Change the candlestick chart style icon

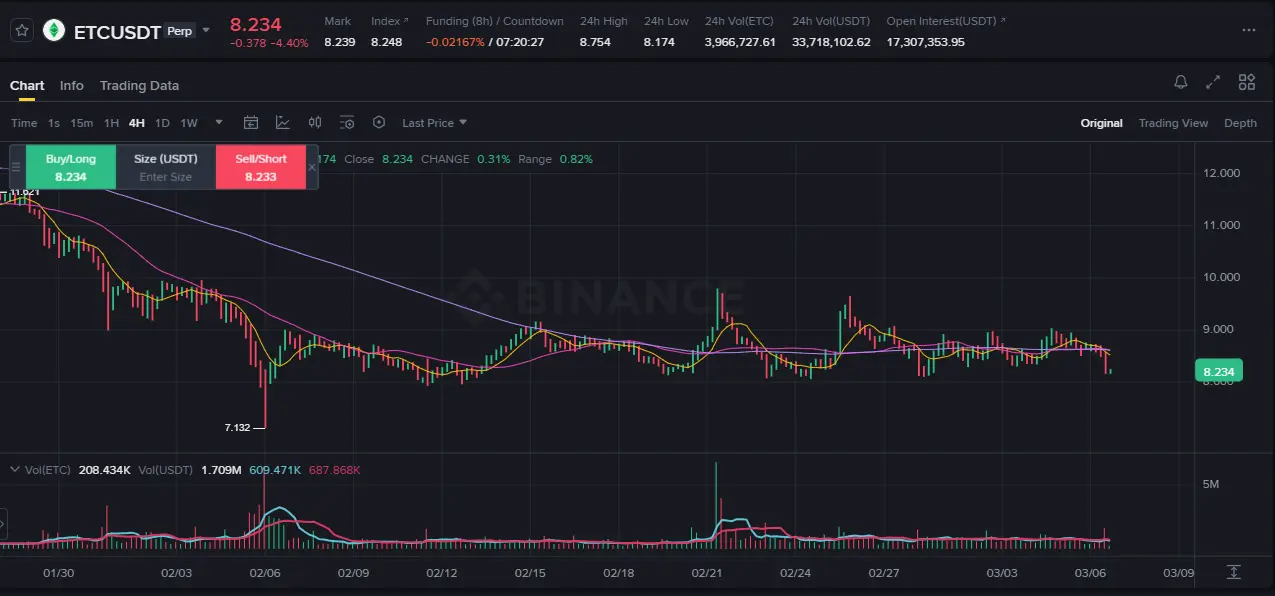click(x=315, y=123)
